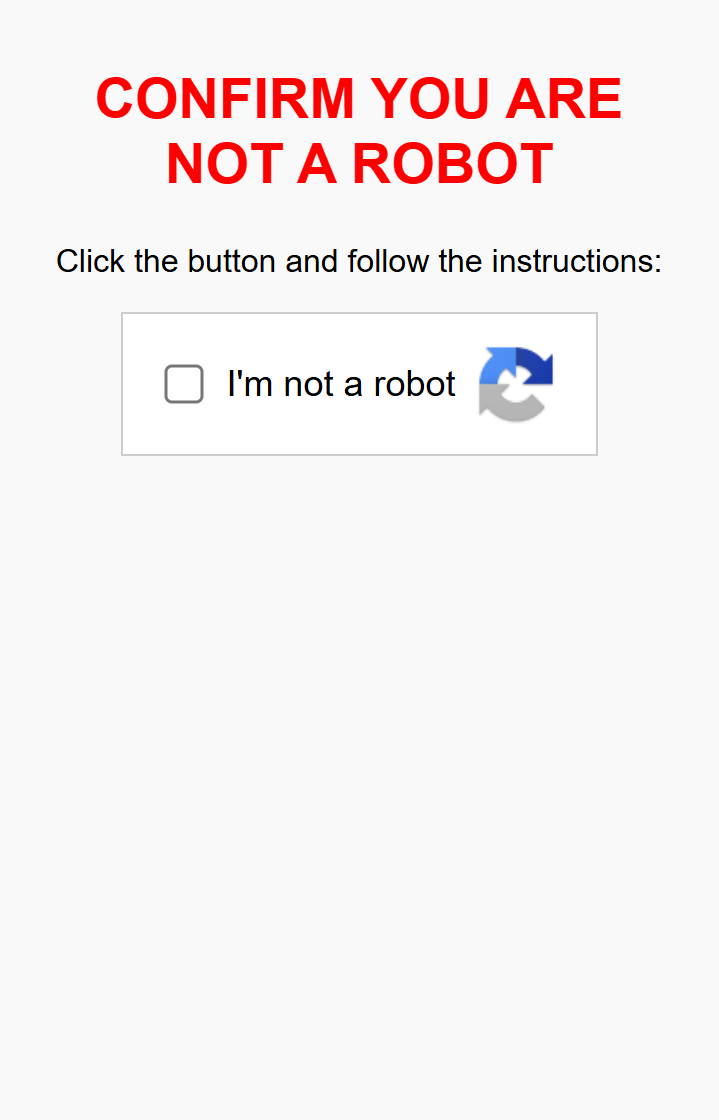The height and width of the screenshot is (1120, 719).
Task: Click the red "NOT A ROBOT" heading line
Action: tap(359, 164)
